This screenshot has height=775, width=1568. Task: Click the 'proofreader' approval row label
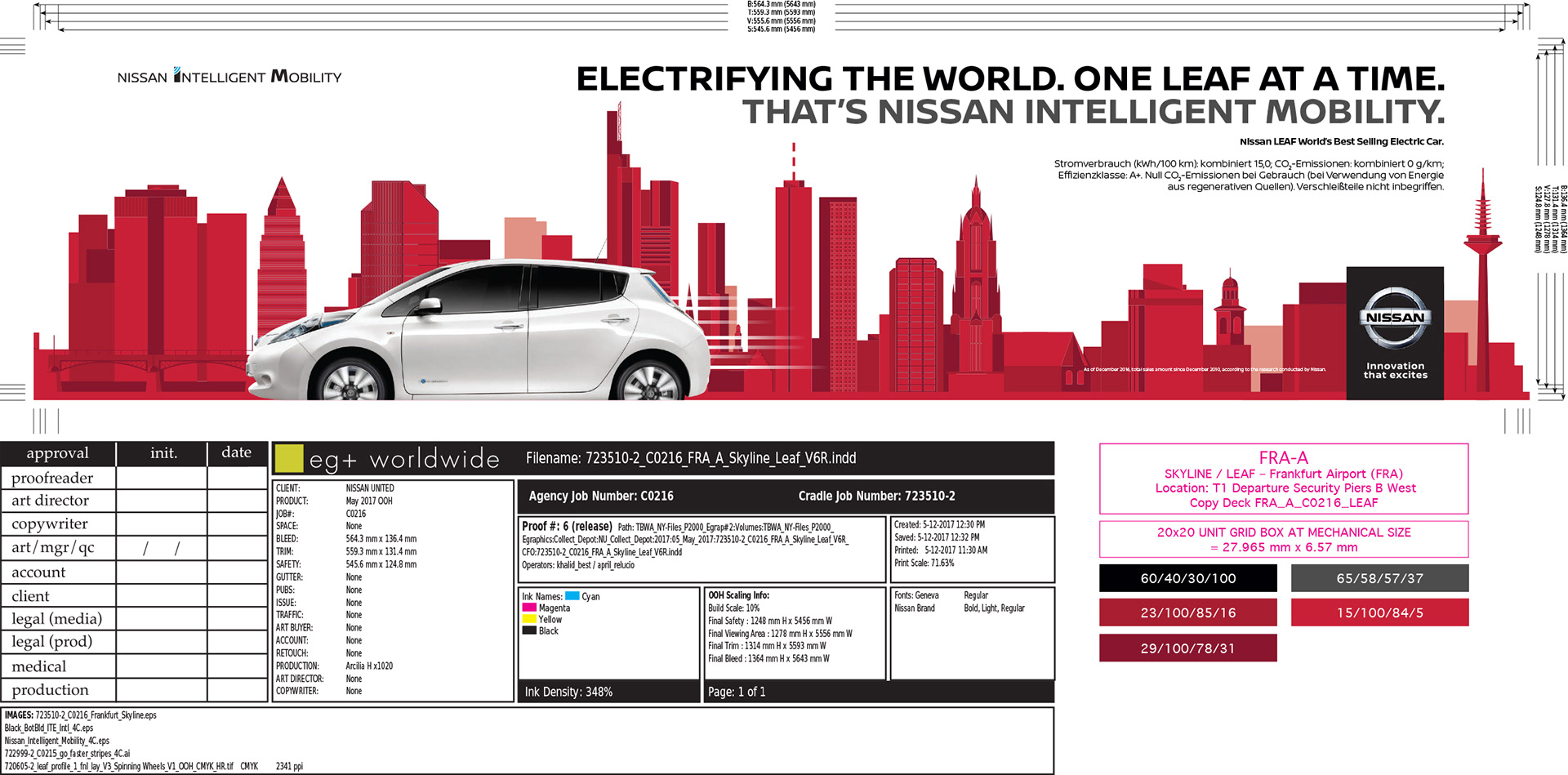click(52, 478)
